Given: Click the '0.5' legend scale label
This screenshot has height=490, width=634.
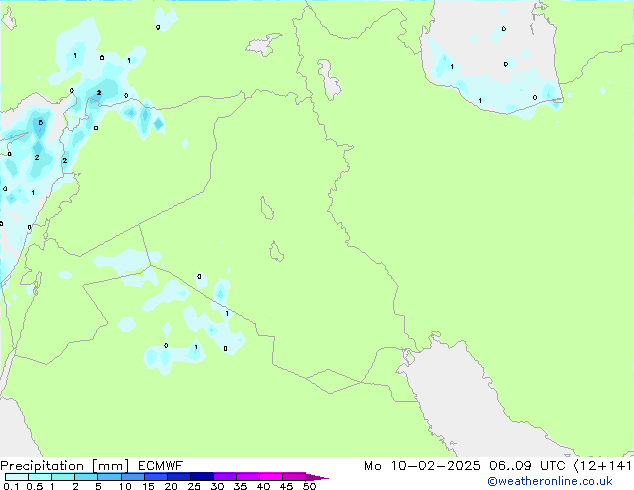Looking at the screenshot, I should [35, 486].
